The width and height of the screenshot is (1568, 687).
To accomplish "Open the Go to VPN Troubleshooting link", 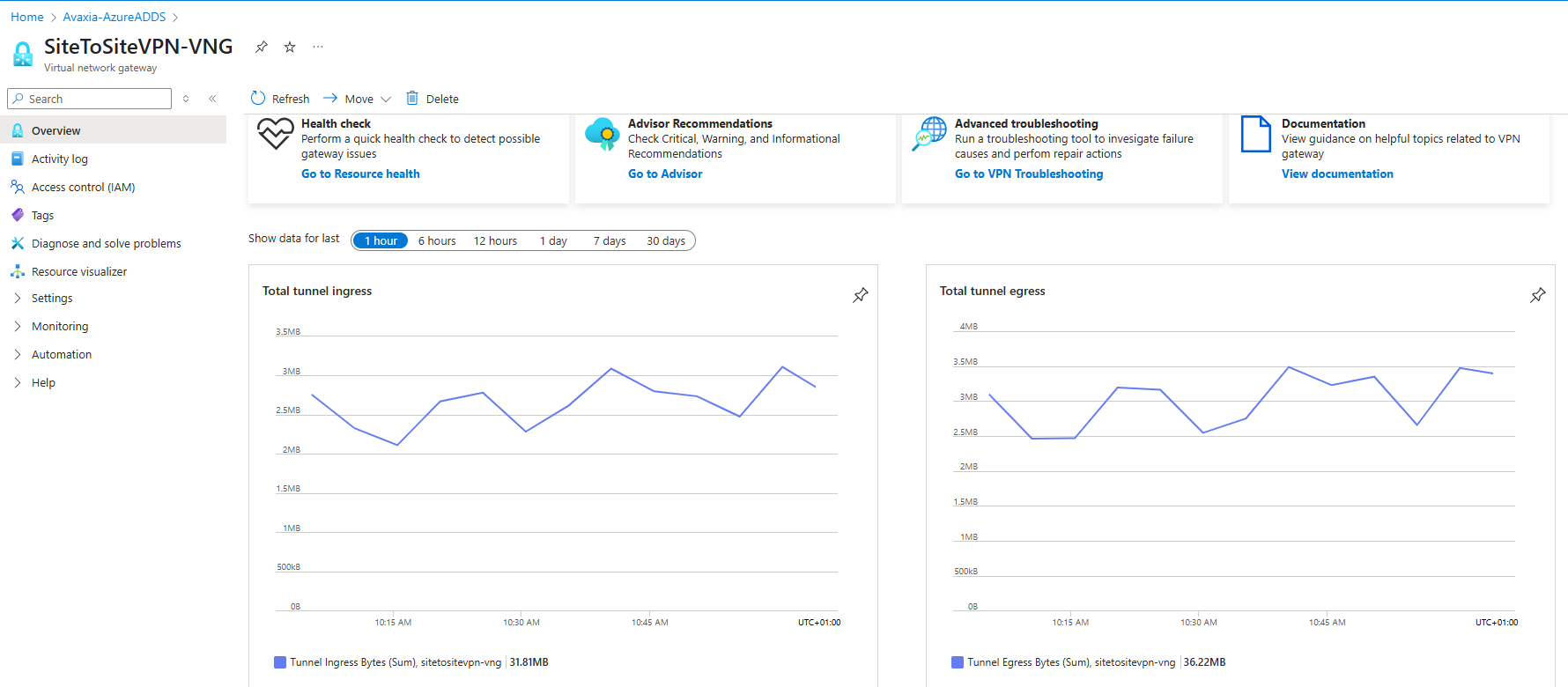I will [1029, 174].
